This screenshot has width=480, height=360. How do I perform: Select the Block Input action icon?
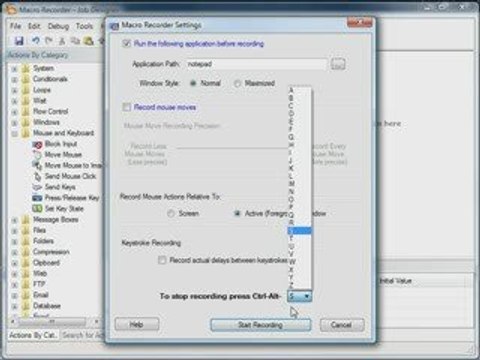[x=38, y=144]
